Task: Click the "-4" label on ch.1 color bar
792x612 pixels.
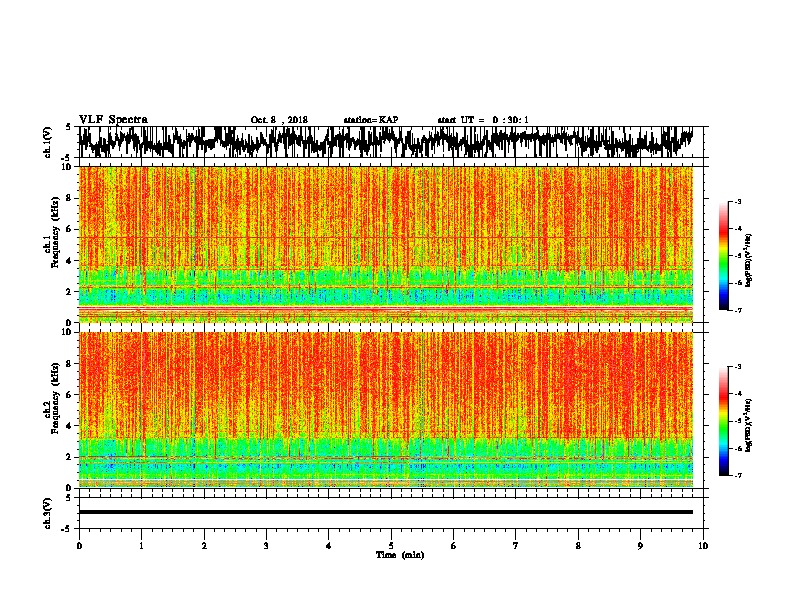Action: point(737,229)
